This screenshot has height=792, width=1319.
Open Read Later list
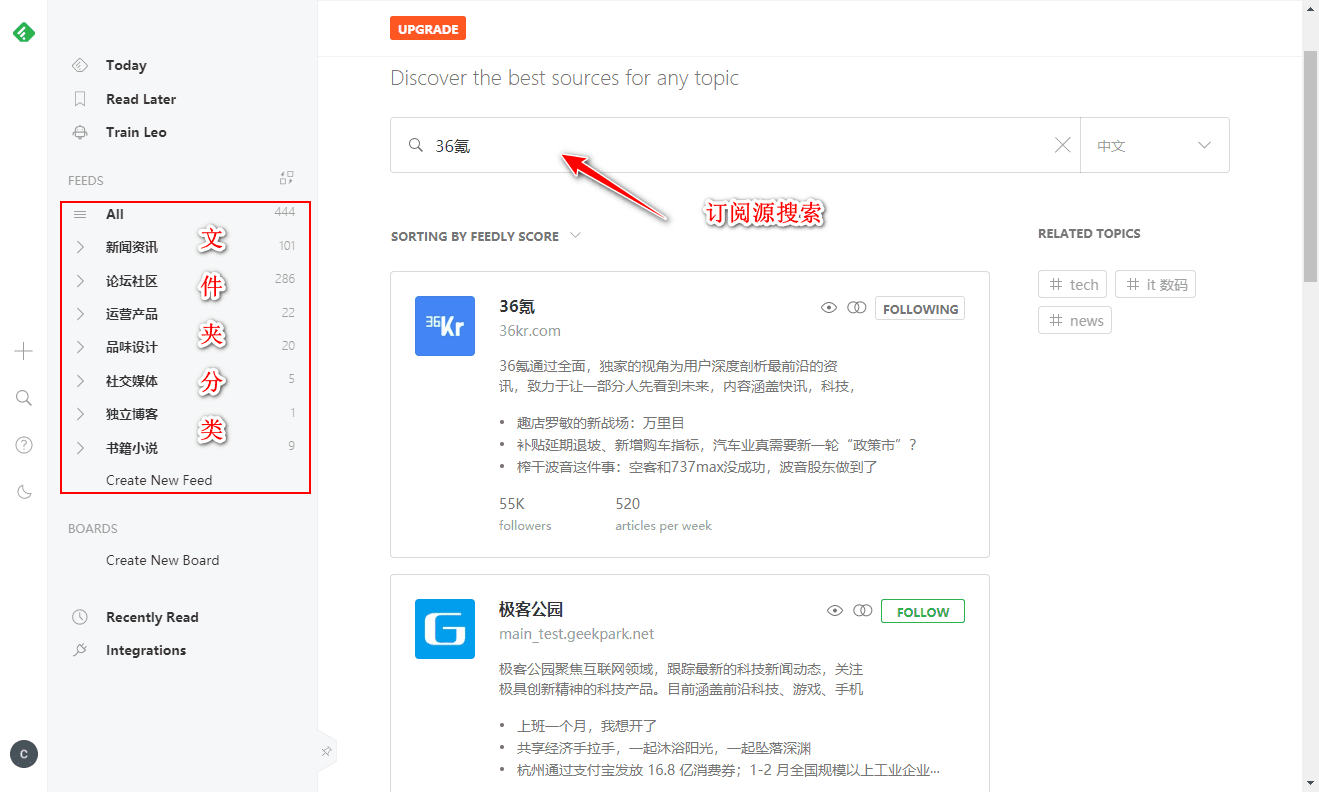click(141, 99)
